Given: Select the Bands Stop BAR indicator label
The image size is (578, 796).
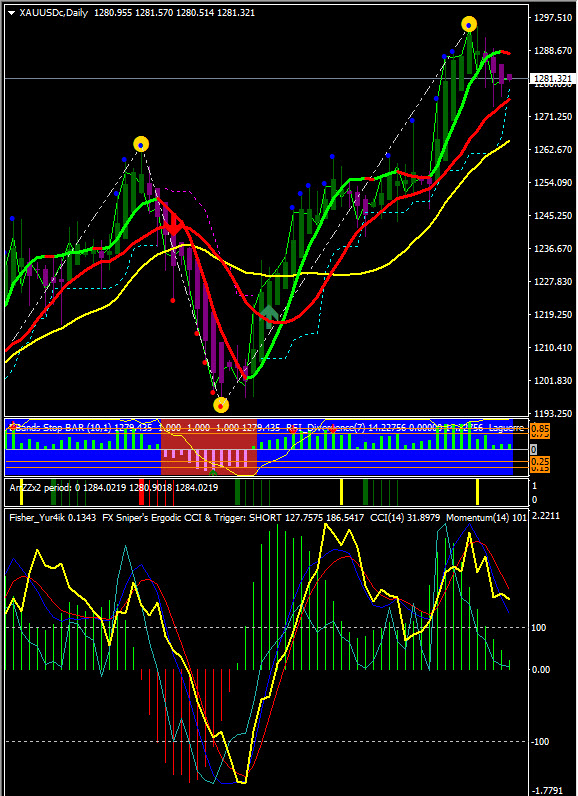Looking at the screenshot, I should click(51, 428).
